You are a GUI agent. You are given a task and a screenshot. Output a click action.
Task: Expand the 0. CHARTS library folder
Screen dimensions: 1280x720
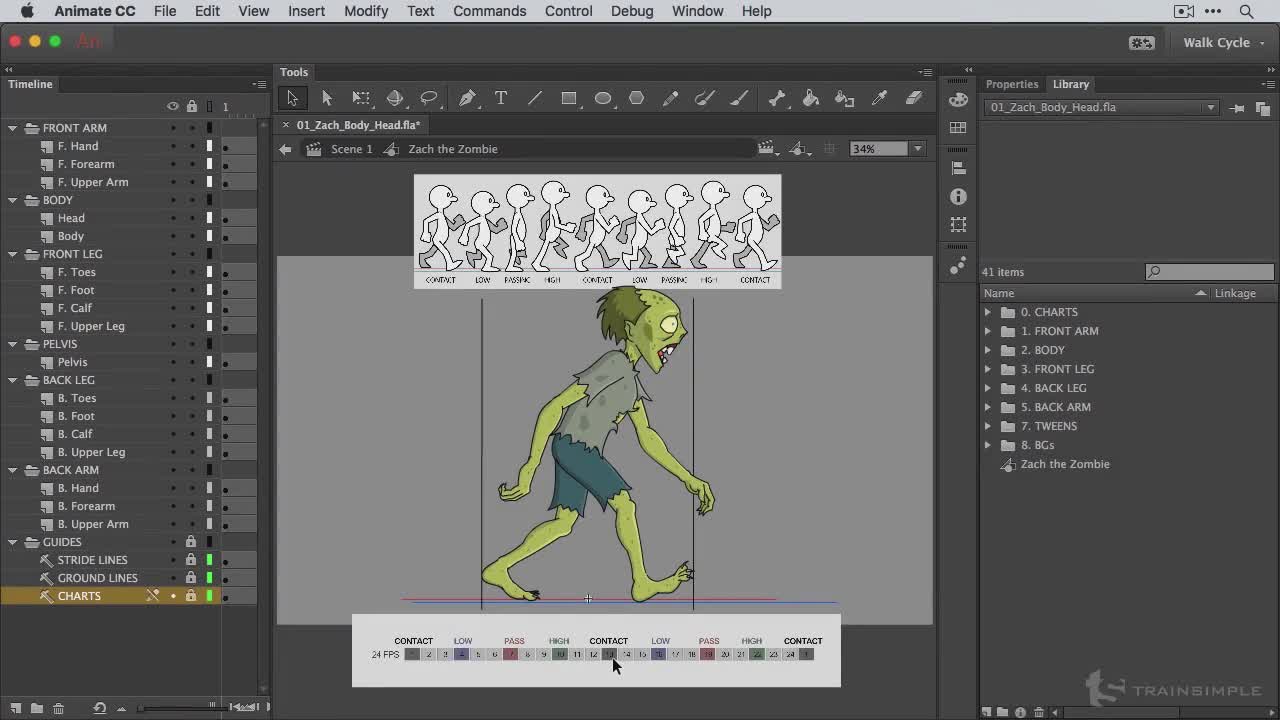click(x=988, y=312)
